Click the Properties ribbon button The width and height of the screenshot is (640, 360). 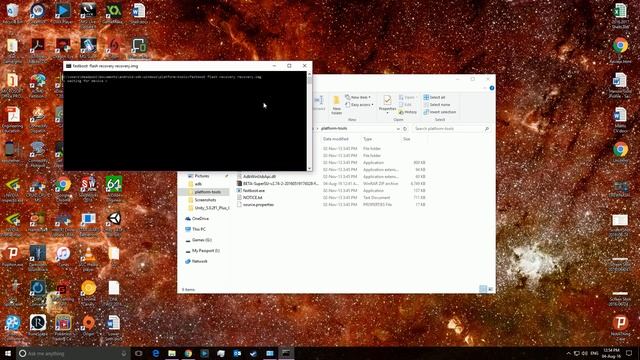[x=387, y=104]
